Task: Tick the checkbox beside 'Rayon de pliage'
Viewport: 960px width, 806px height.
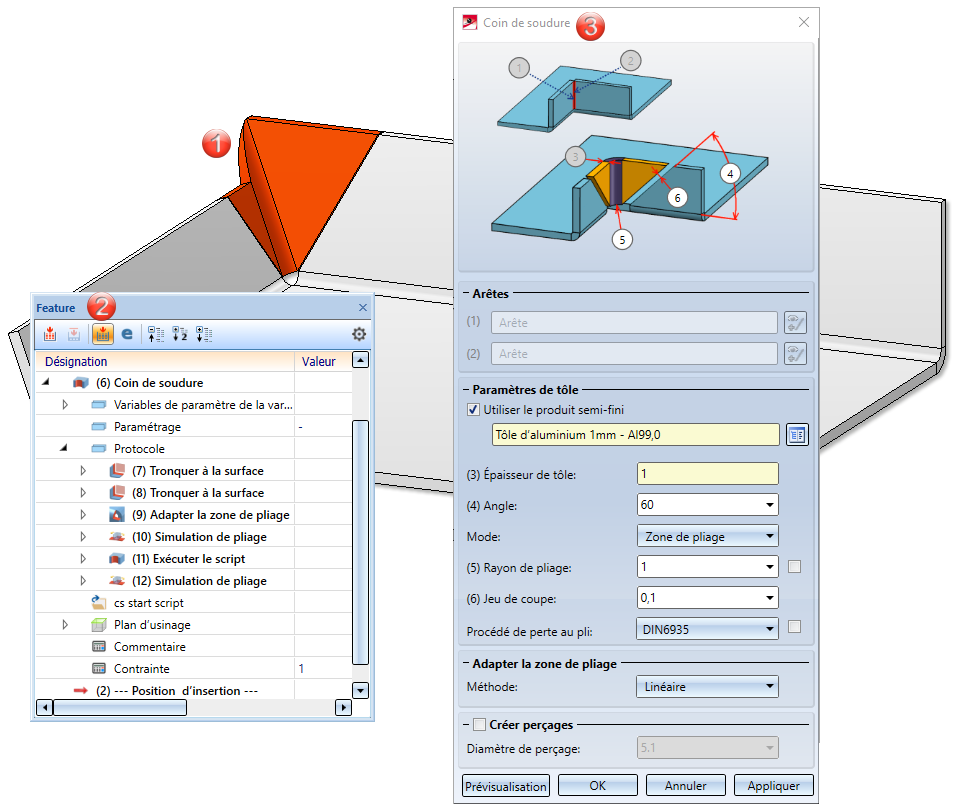Action: pyautogui.click(x=794, y=567)
